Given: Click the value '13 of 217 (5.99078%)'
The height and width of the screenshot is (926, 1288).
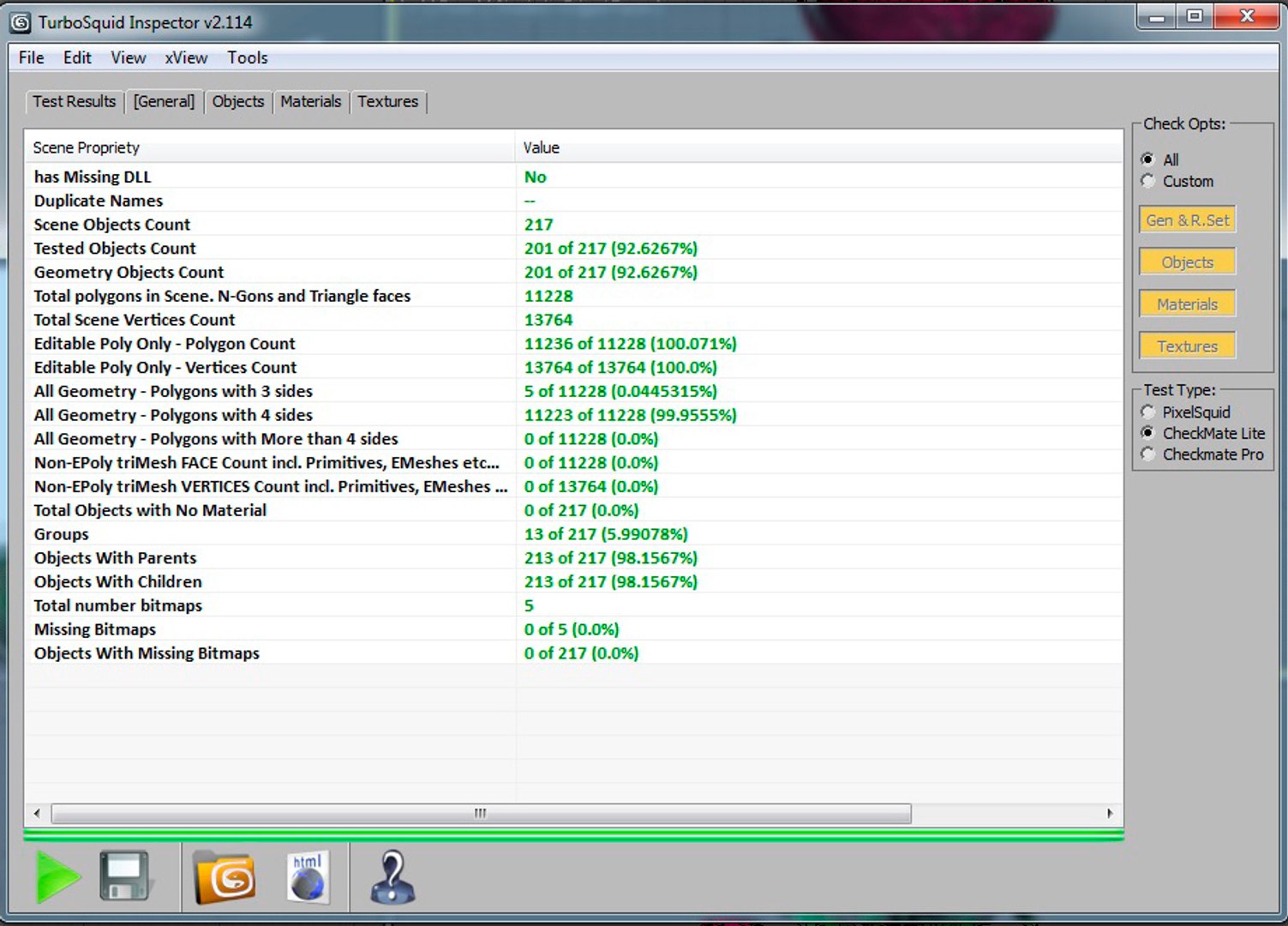Looking at the screenshot, I should [606, 534].
